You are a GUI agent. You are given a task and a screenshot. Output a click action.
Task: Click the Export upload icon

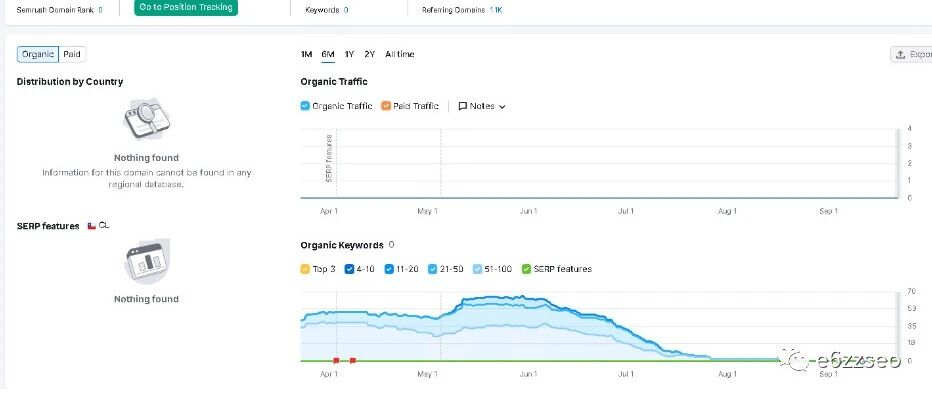pyautogui.click(x=900, y=55)
